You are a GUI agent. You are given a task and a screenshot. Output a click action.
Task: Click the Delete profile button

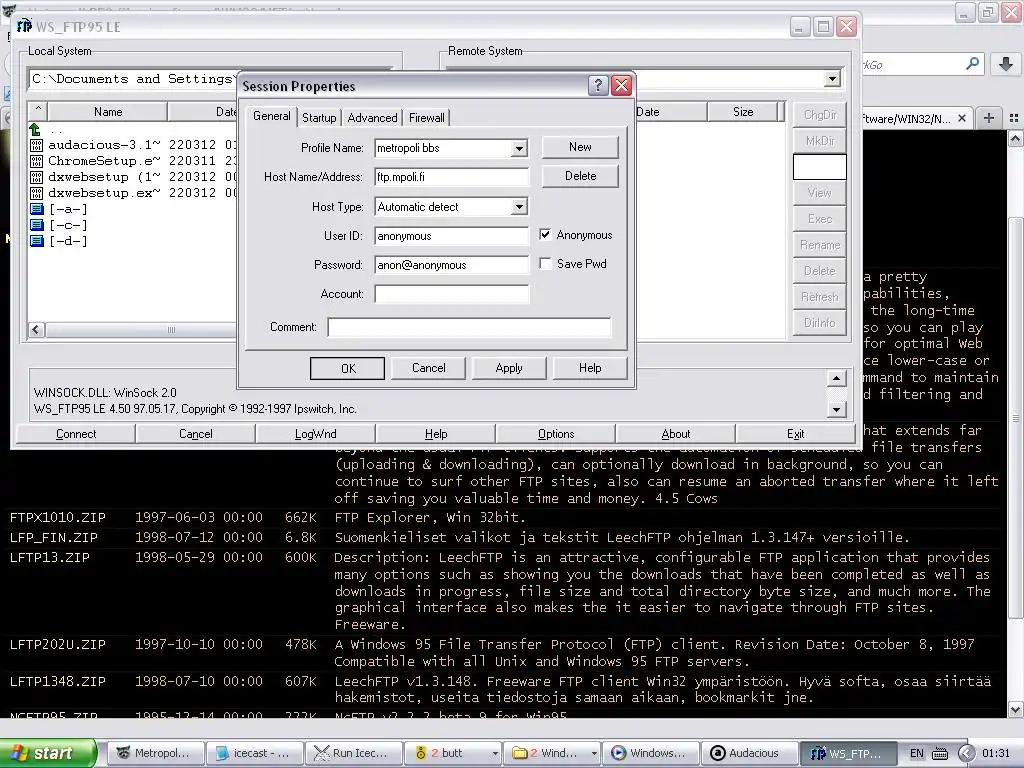tap(580, 176)
